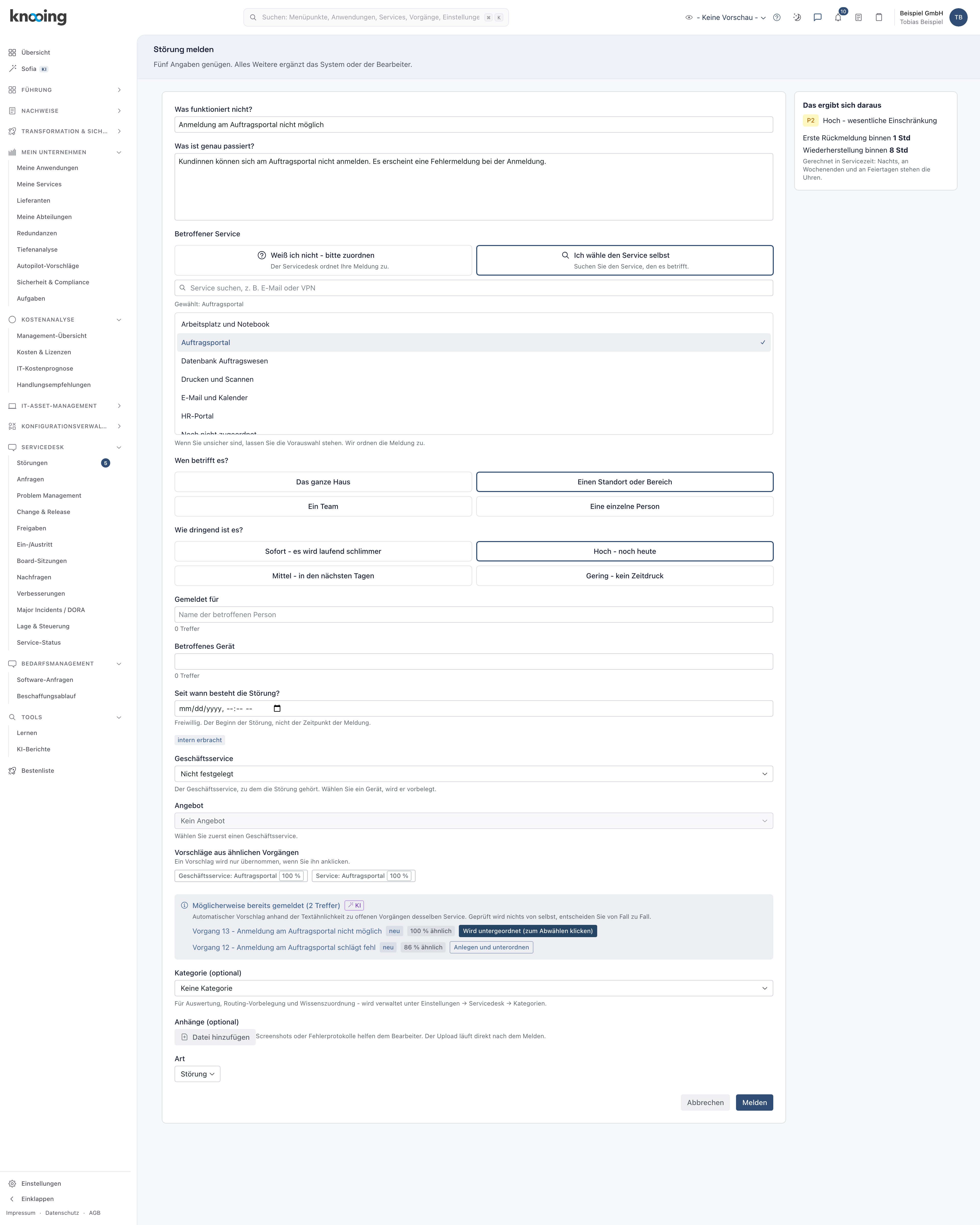The height and width of the screenshot is (1225, 980).
Task: Toggle dark mode moon icon
Action: [797, 18]
